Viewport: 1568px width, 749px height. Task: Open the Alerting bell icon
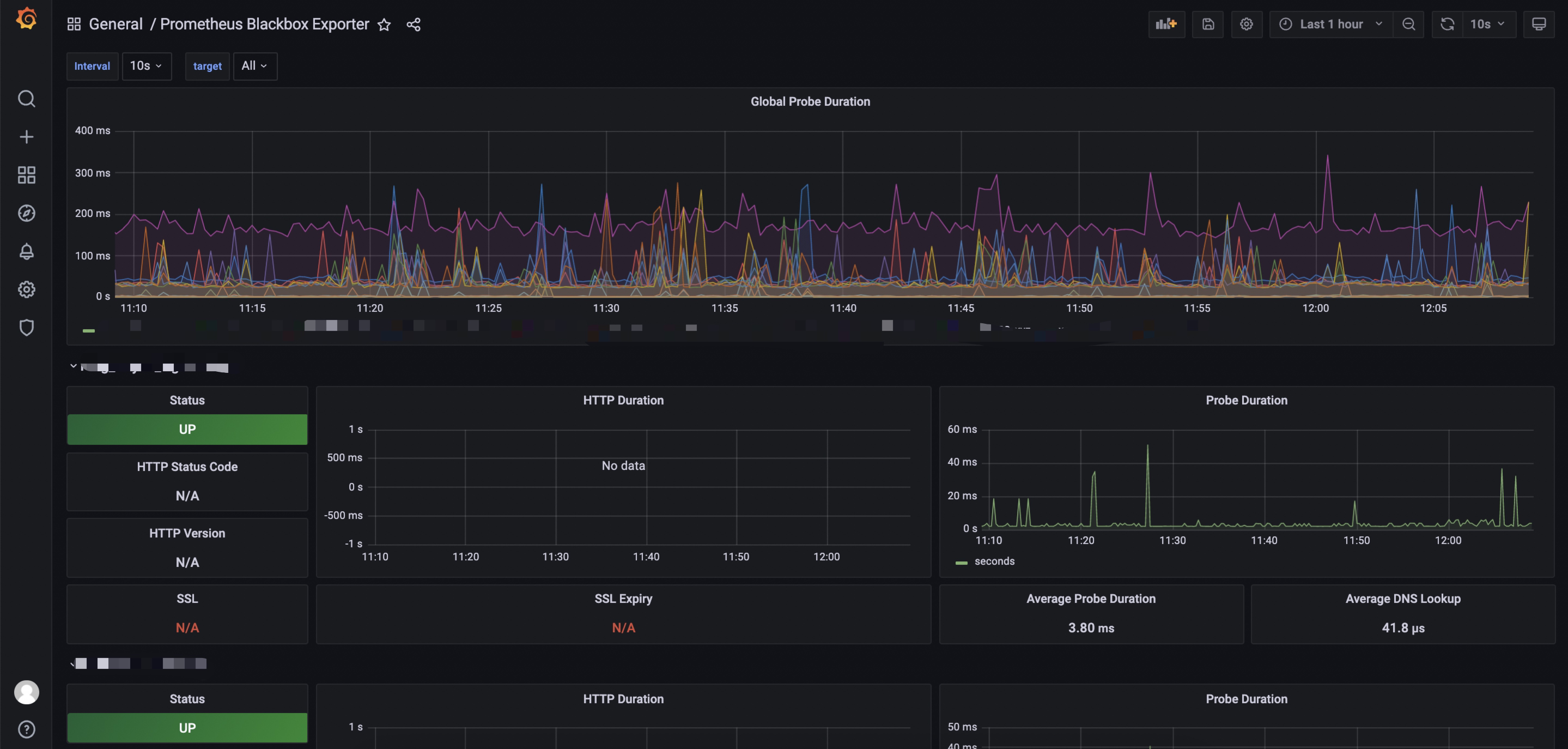(x=26, y=251)
